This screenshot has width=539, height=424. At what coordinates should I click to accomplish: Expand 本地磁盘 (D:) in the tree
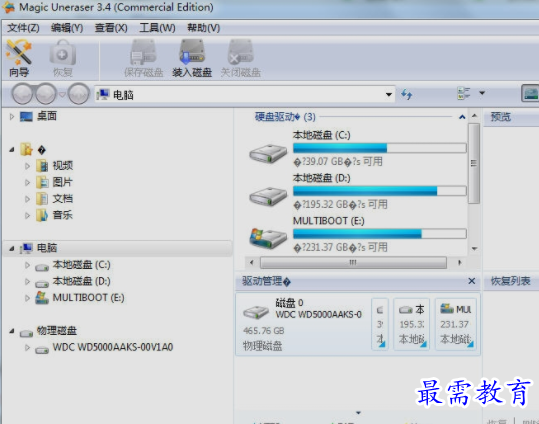28,282
